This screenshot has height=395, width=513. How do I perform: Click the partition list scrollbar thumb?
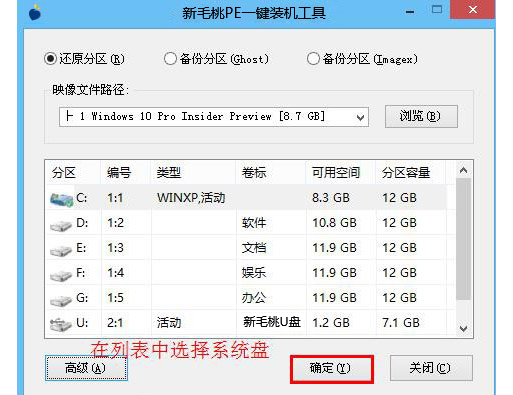(463, 239)
